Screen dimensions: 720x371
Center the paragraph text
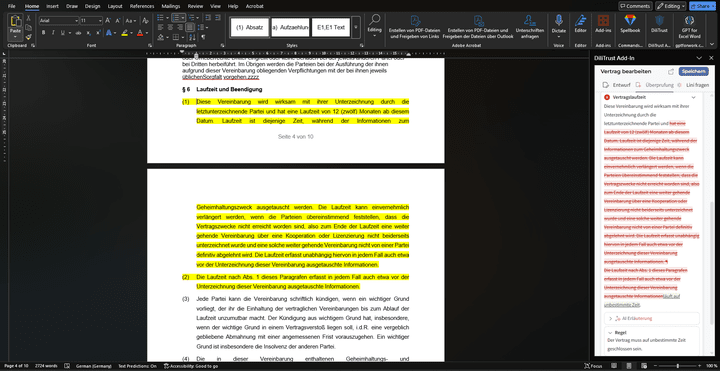point(170,28)
